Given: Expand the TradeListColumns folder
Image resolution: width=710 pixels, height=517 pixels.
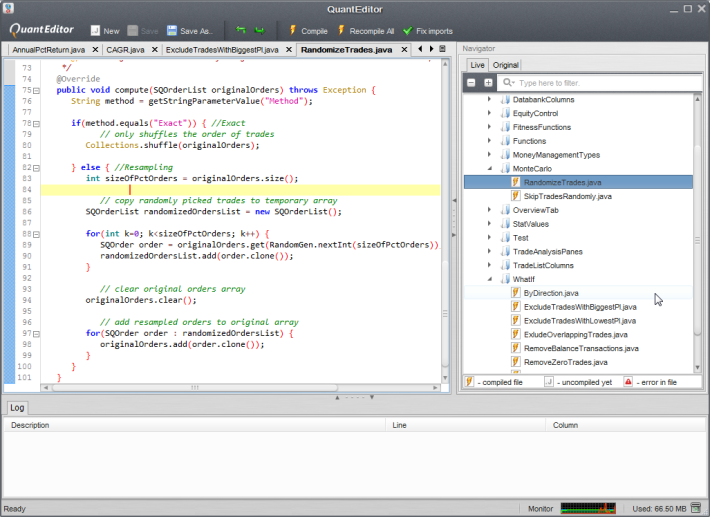Looking at the screenshot, I should 489,265.
